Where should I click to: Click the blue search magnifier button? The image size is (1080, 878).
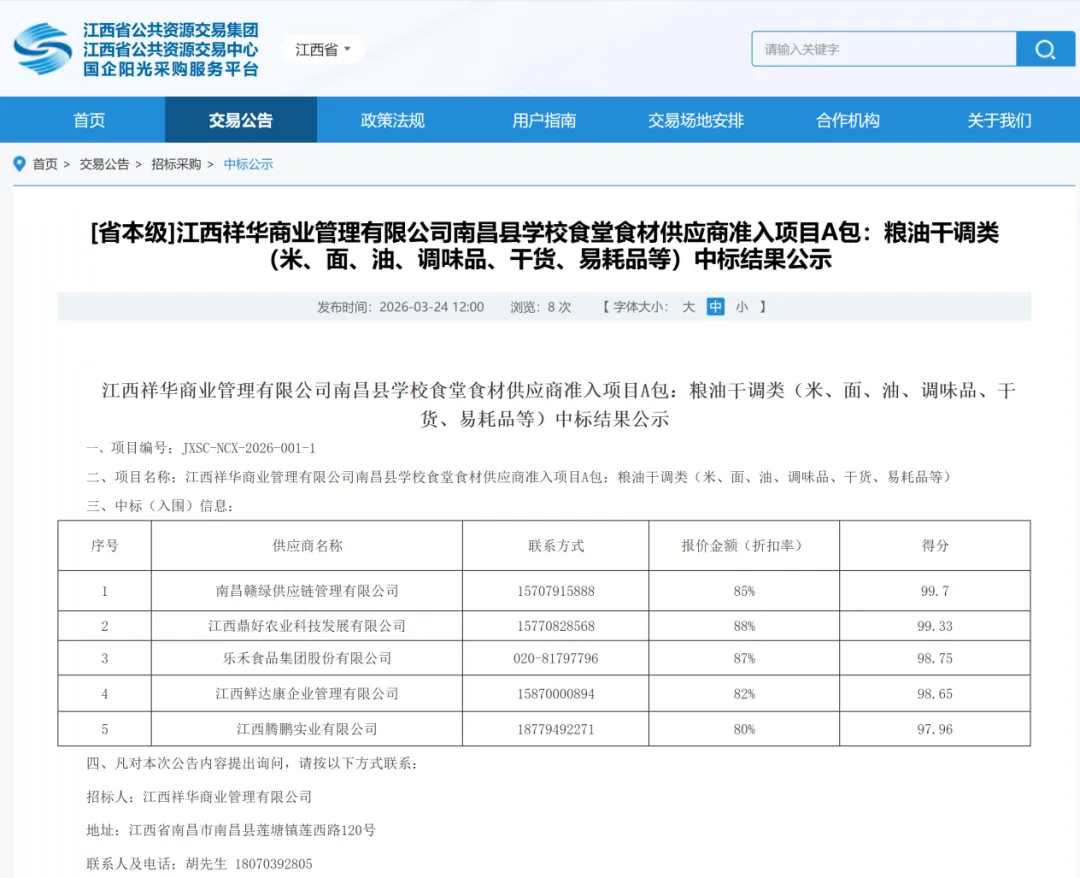click(x=1045, y=49)
